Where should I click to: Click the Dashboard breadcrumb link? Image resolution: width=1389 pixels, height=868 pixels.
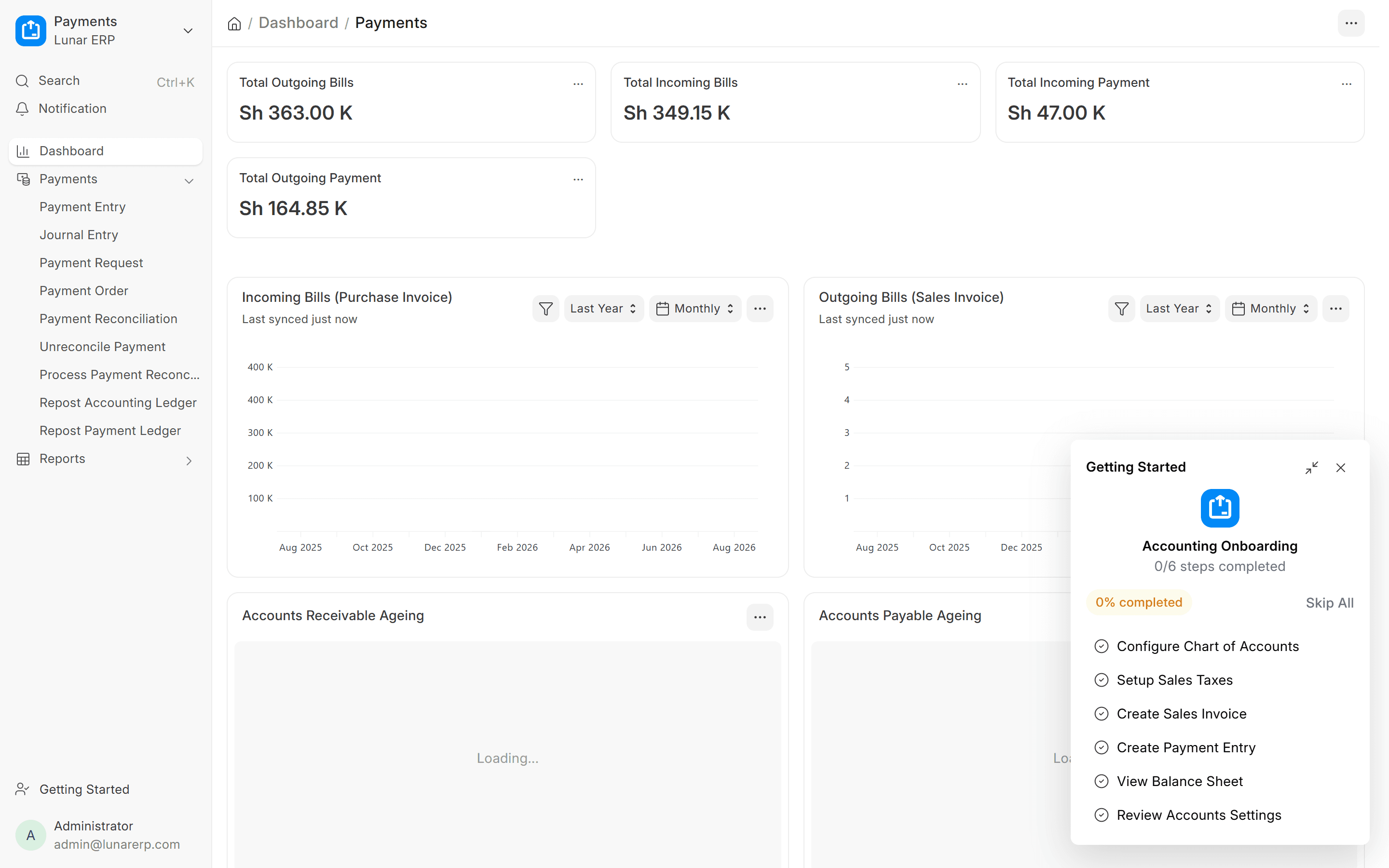(x=299, y=23)
